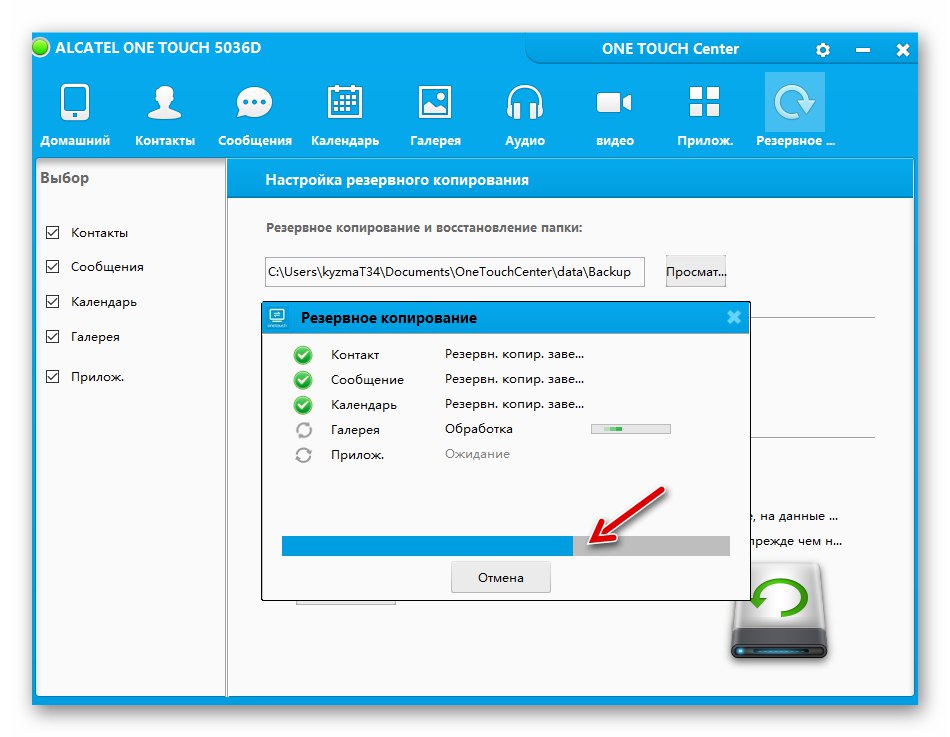Open the Прилож. apps grid icon
Image resolution: width=950 pixels, height=737 pixels.
pyautogui.click(x=704, y=101)
